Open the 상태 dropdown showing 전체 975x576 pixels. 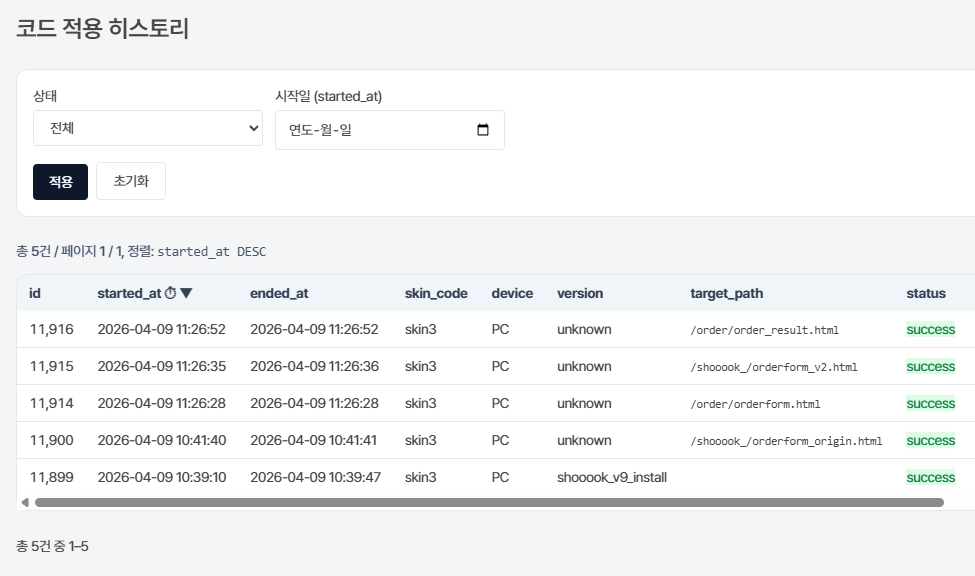point(148,128)
